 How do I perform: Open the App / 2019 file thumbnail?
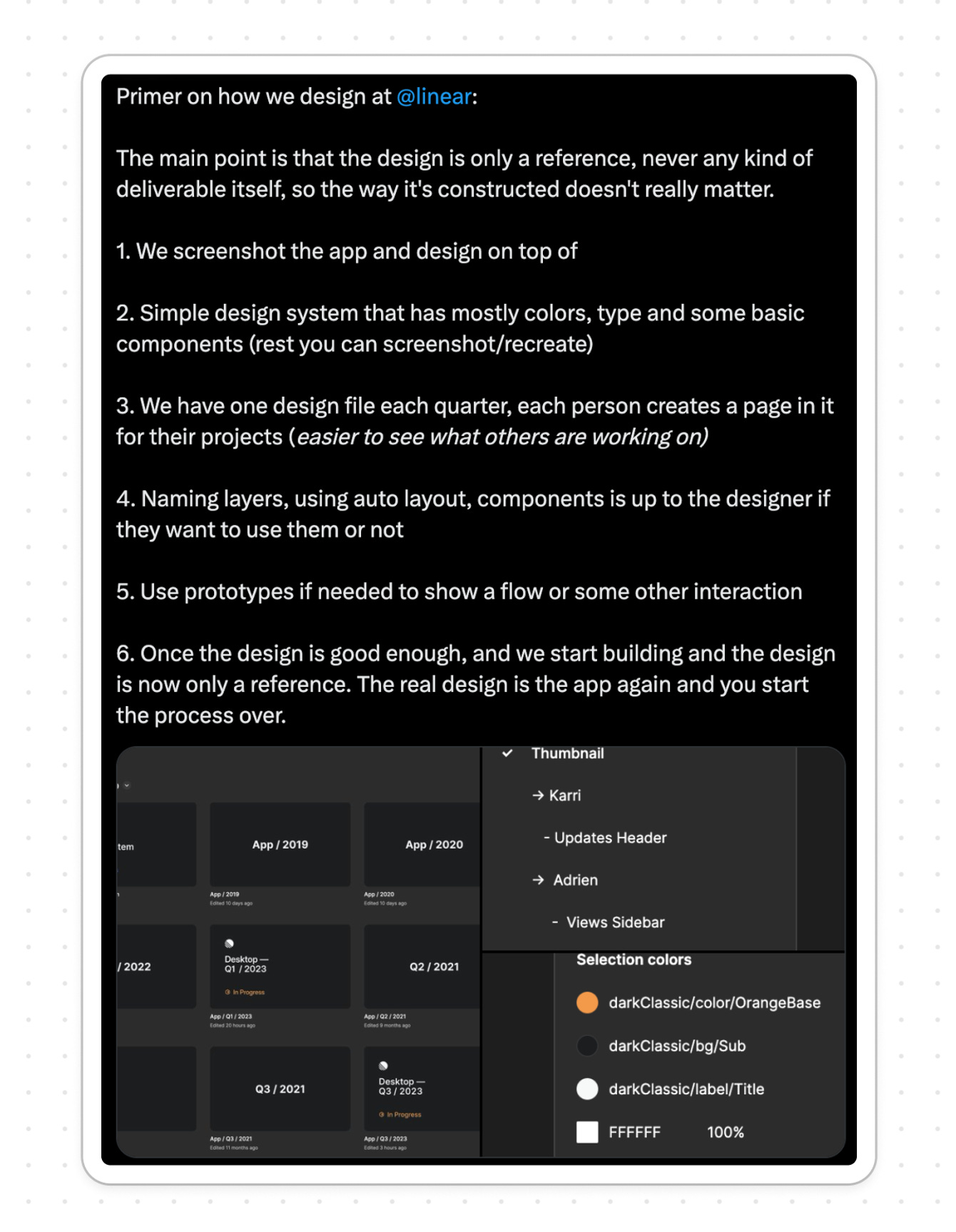280,845
